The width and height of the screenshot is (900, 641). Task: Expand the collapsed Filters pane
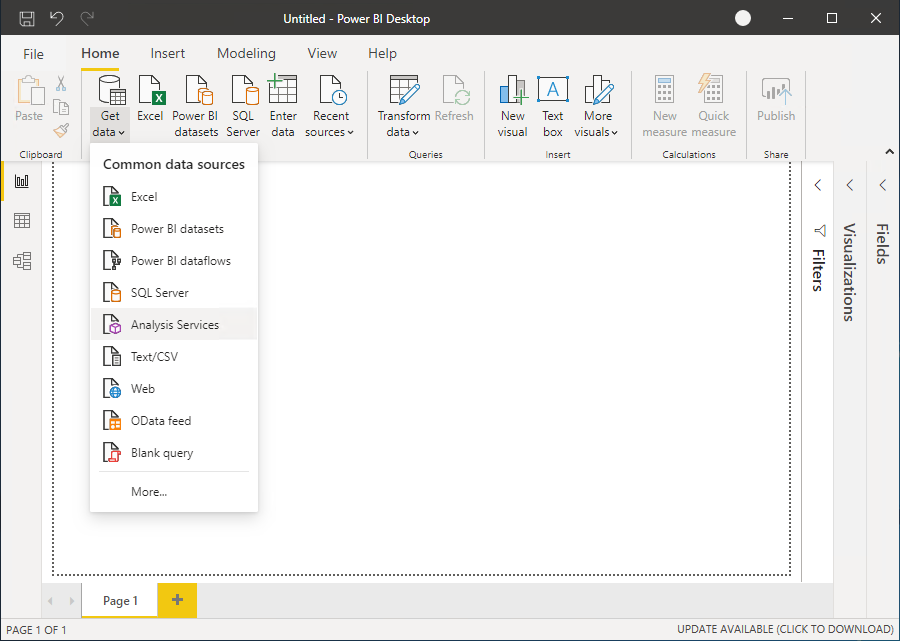pyautogui.click(x=817, y=184)
